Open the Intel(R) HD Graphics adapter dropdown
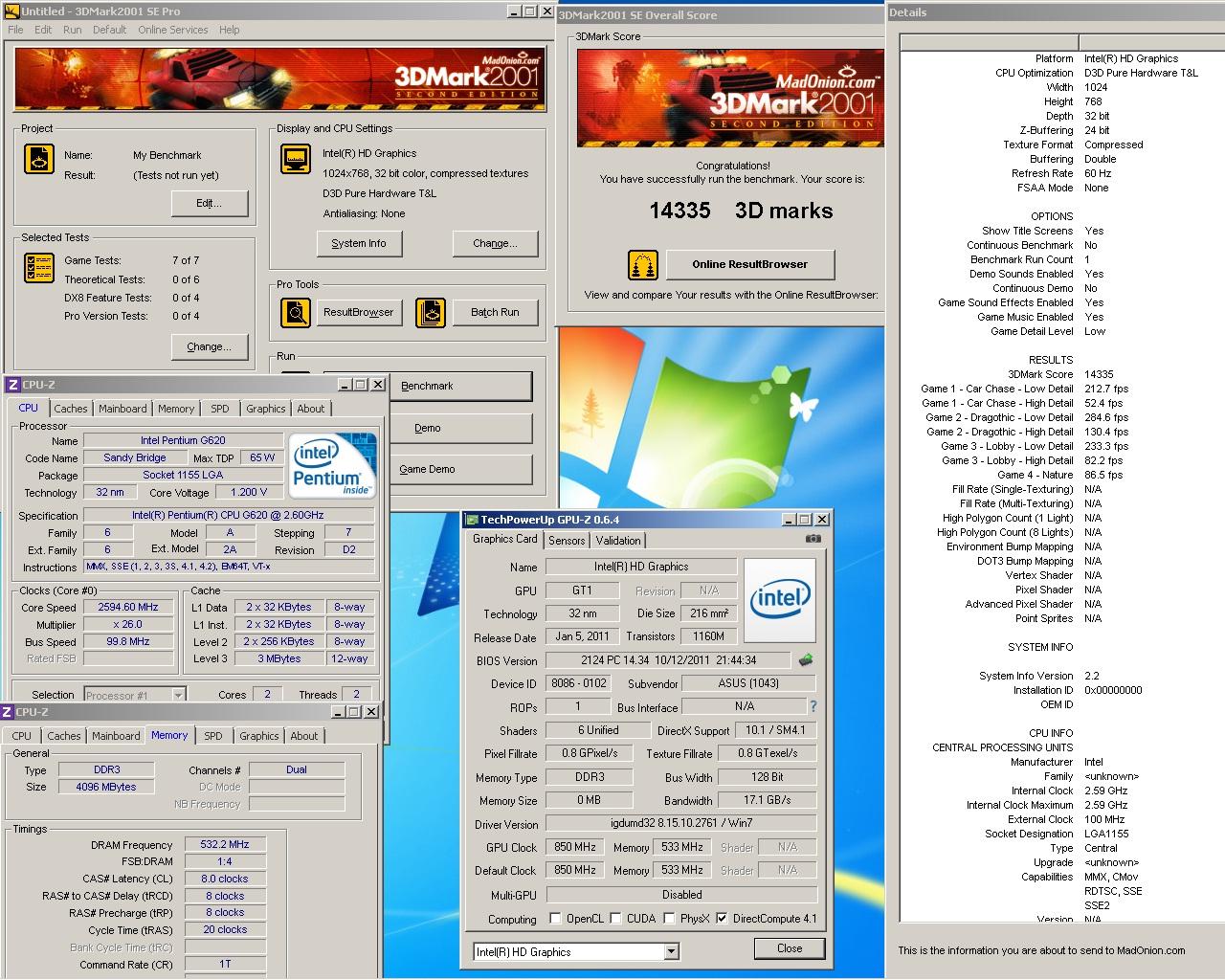Screen dimensions: 1225x980 click(671, 951)
